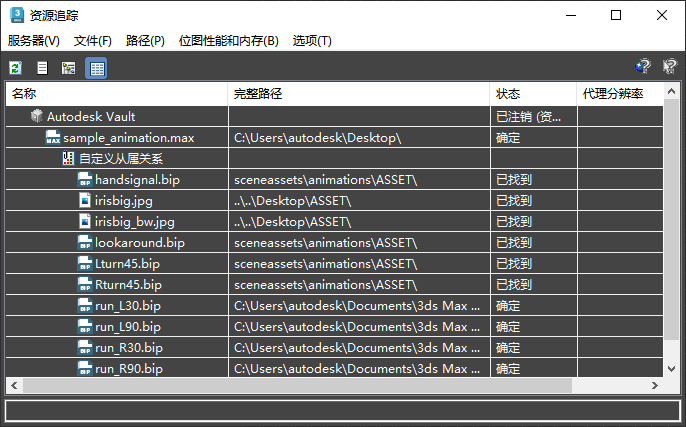Screen dimensions: 686x427
Task: Click the lookaround.bip file icon
Action: tap(85, 242)
